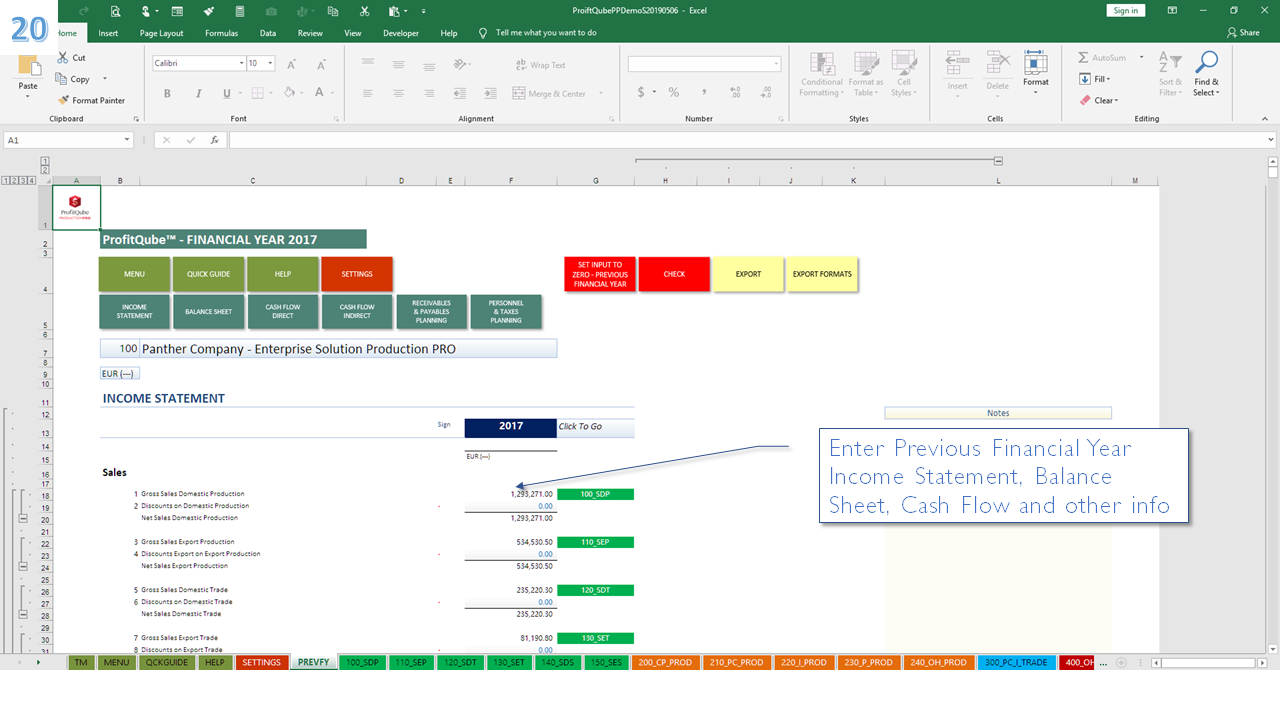Click the Print Preview icon in quick access toolbar

pyautogui.click(x=116, y=11)
